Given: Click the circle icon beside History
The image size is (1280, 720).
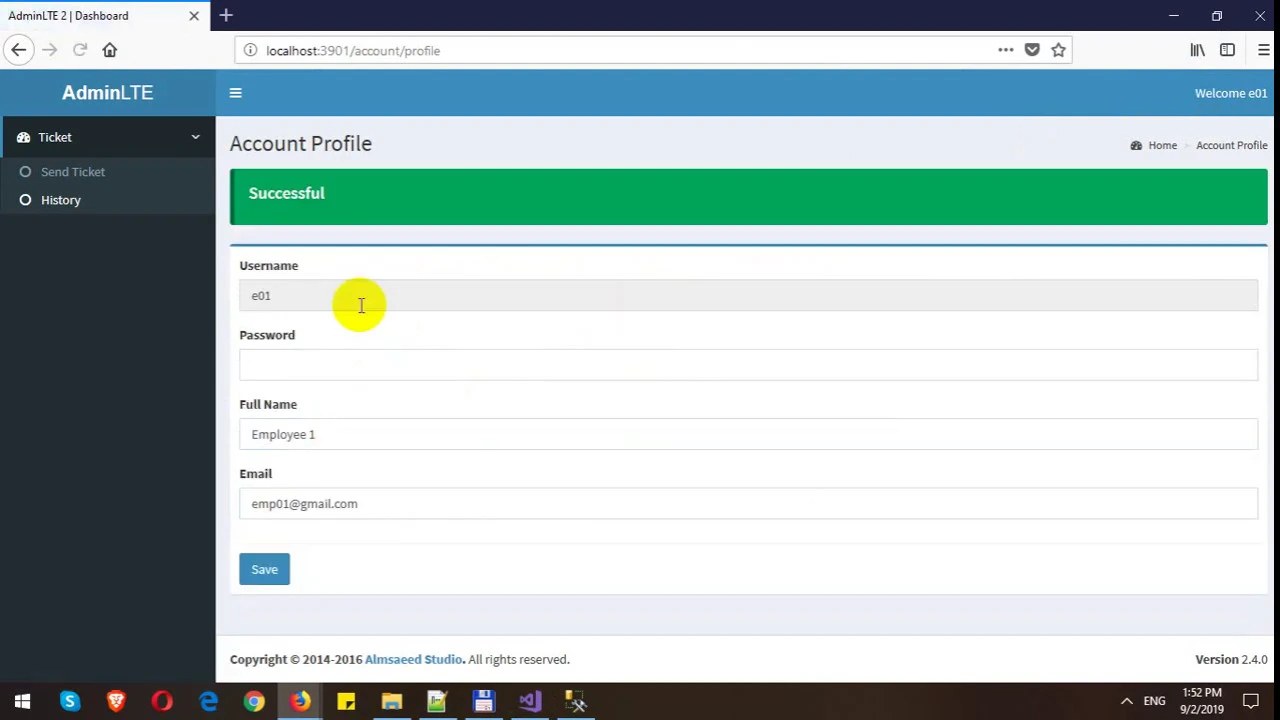Looking at the screenshot, I should click(x=25, y=200).
